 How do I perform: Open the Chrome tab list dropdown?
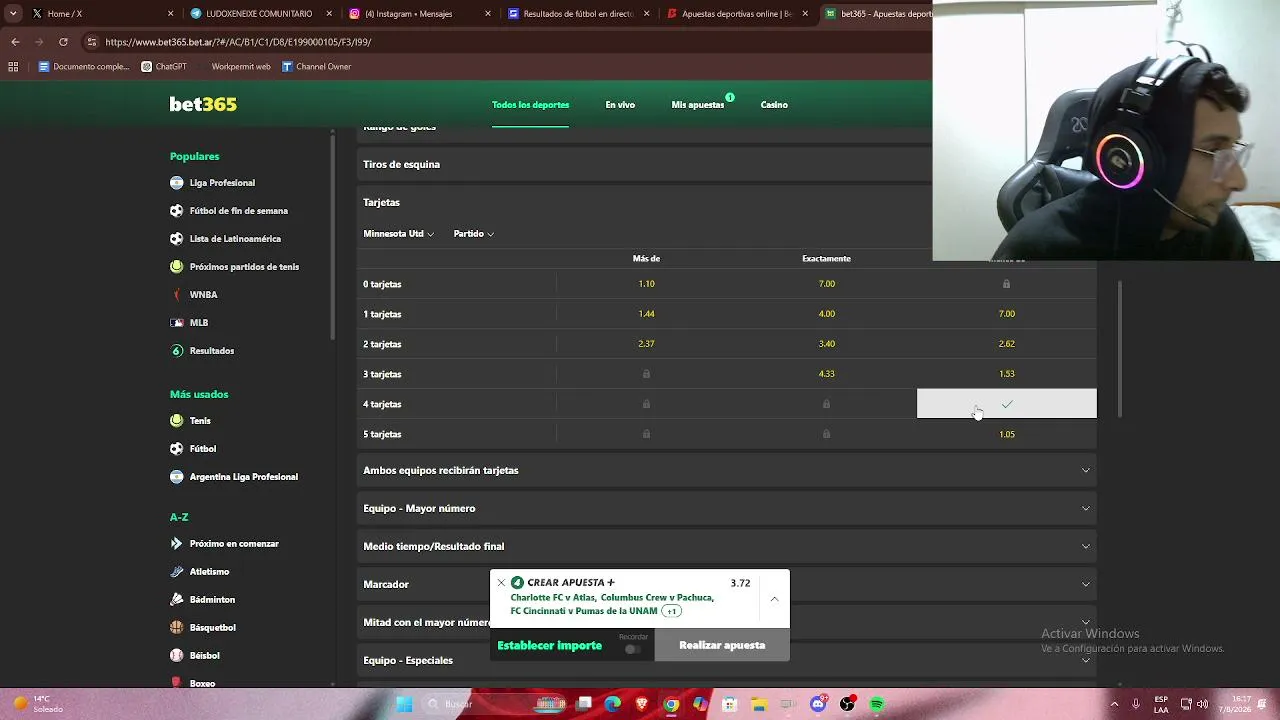tap(13, 14)
